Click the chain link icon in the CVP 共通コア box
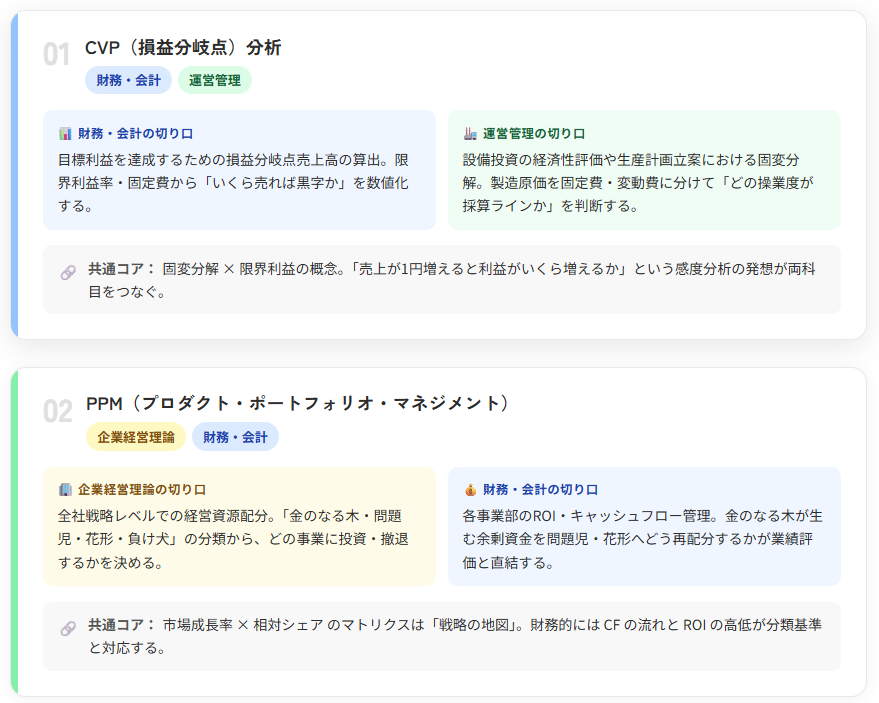Image resolution: width=879 pixels, height=703 pixels. coord(68,272)
